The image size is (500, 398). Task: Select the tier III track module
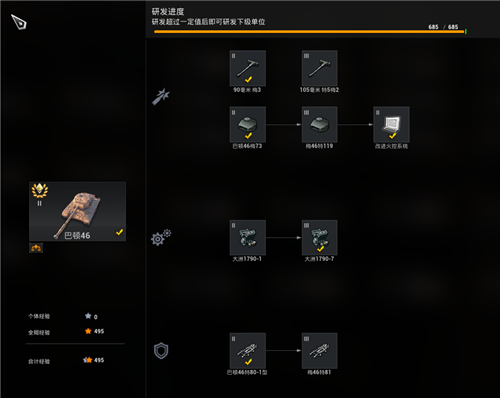point(320,351)
